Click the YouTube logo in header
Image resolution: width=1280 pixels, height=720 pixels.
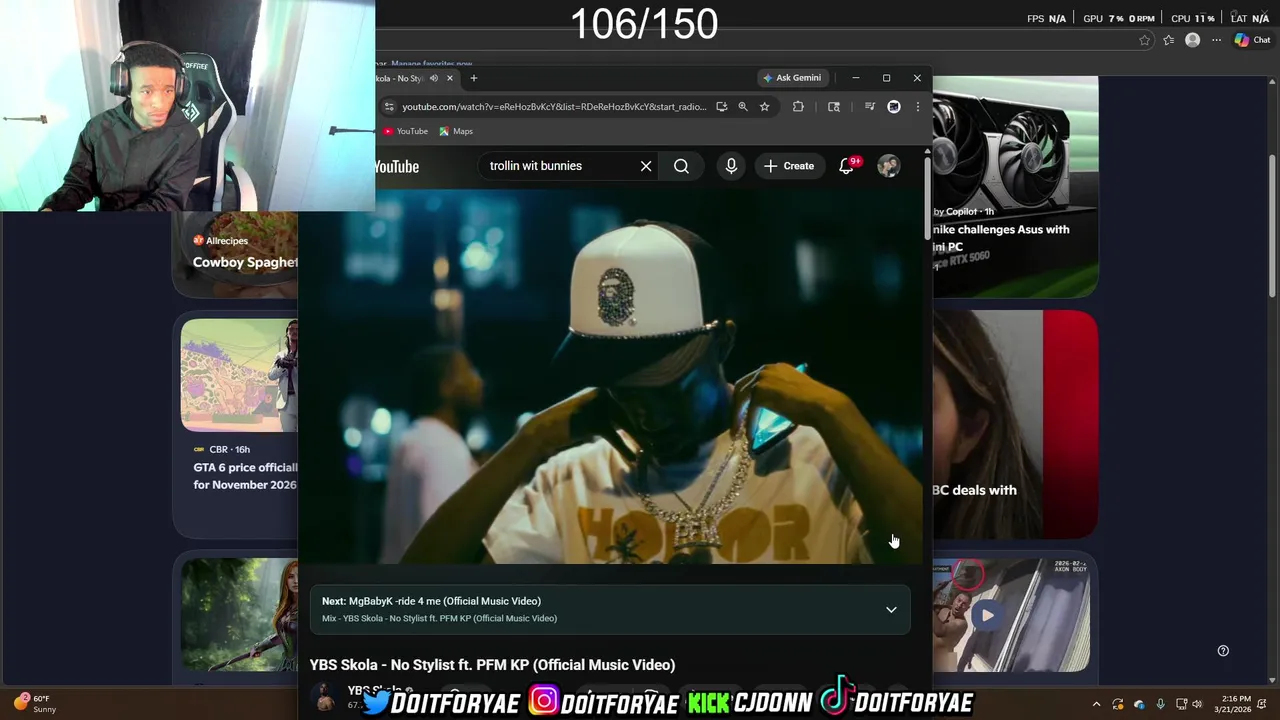point(397,167)
